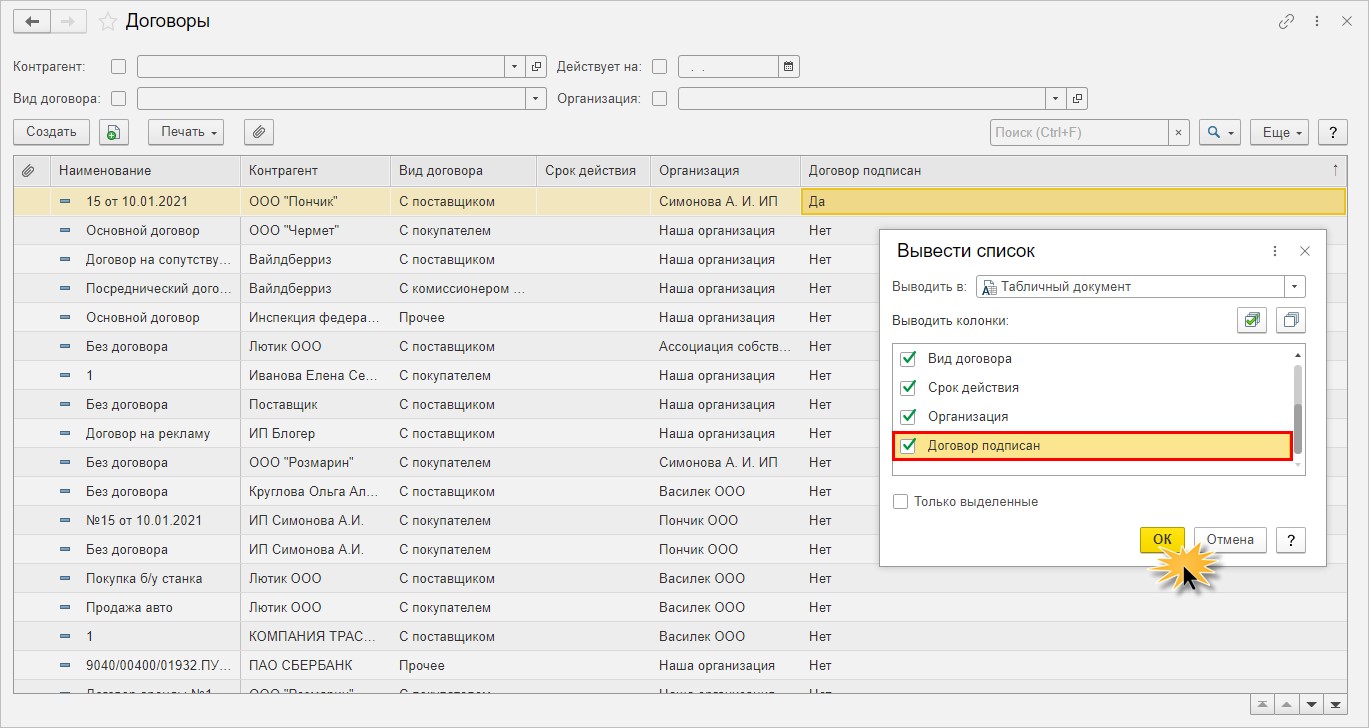Click the back navigation arrow
Viewport: 1369px width, 728px height.
tap(31, 21)
